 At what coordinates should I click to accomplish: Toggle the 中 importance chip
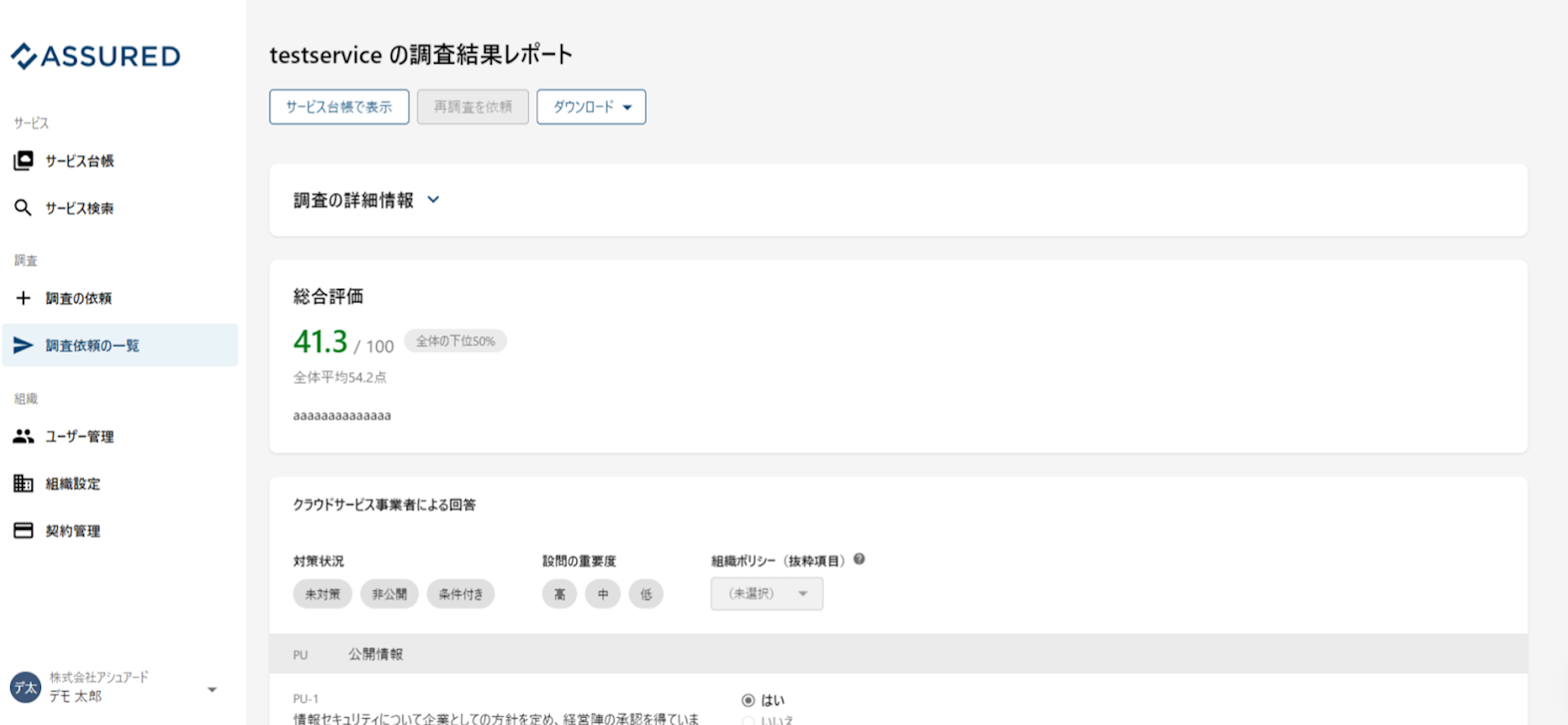click(x=603, y=594)
